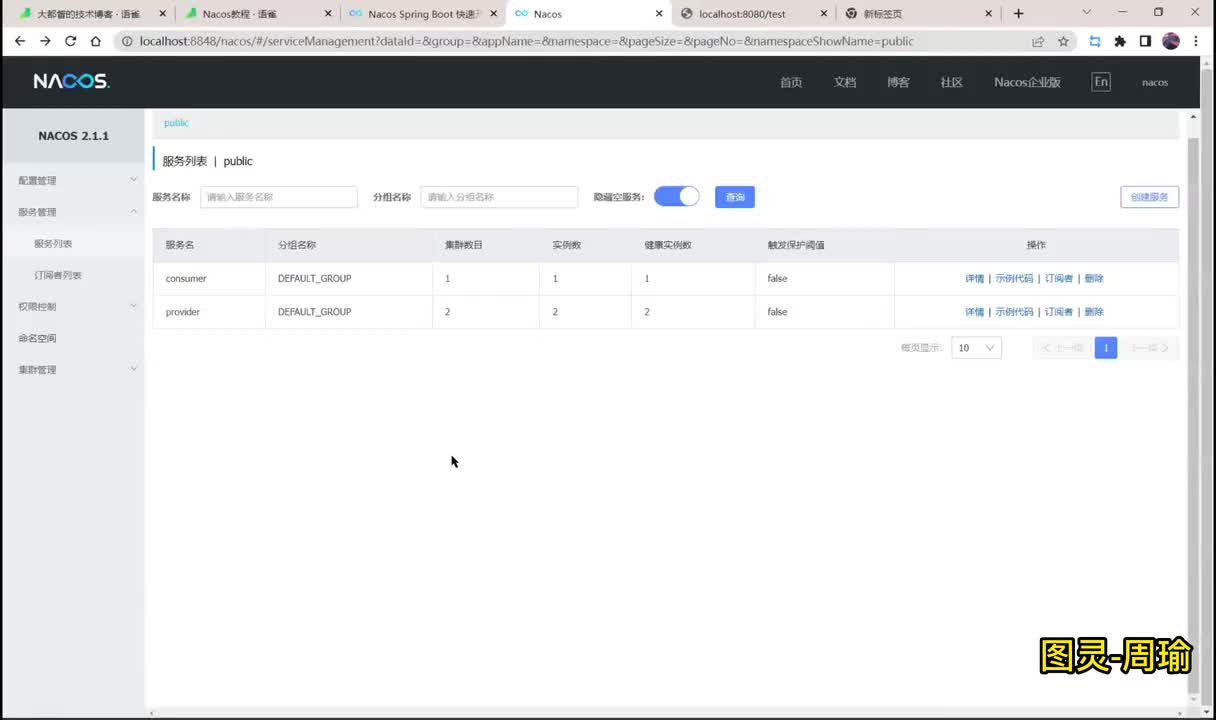Share this page via address bar icon
Screen dimensions: 1216x720
pos(1038,41)
